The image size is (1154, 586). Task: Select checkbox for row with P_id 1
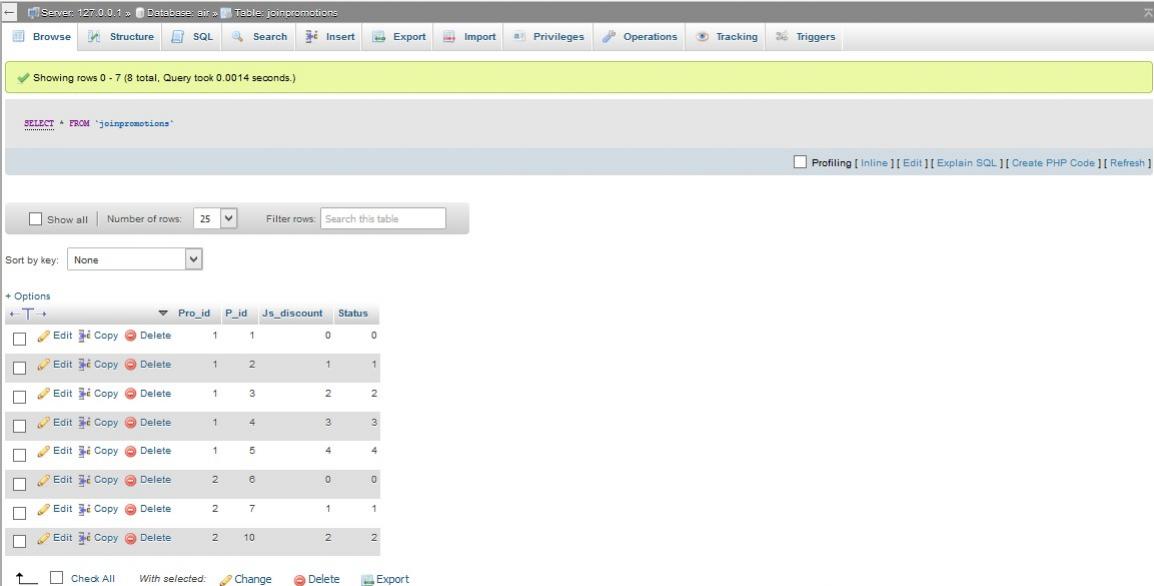tap(20, 339)
